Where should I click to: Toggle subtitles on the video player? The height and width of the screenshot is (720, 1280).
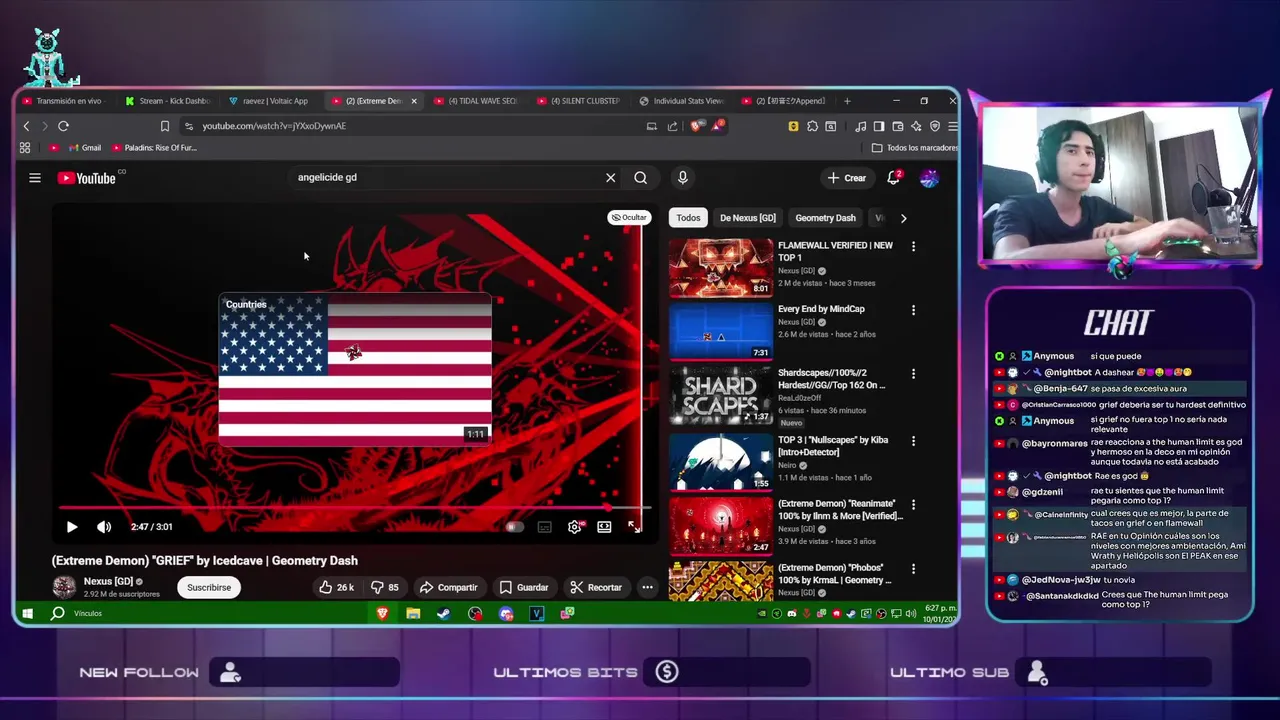point(544,527)
